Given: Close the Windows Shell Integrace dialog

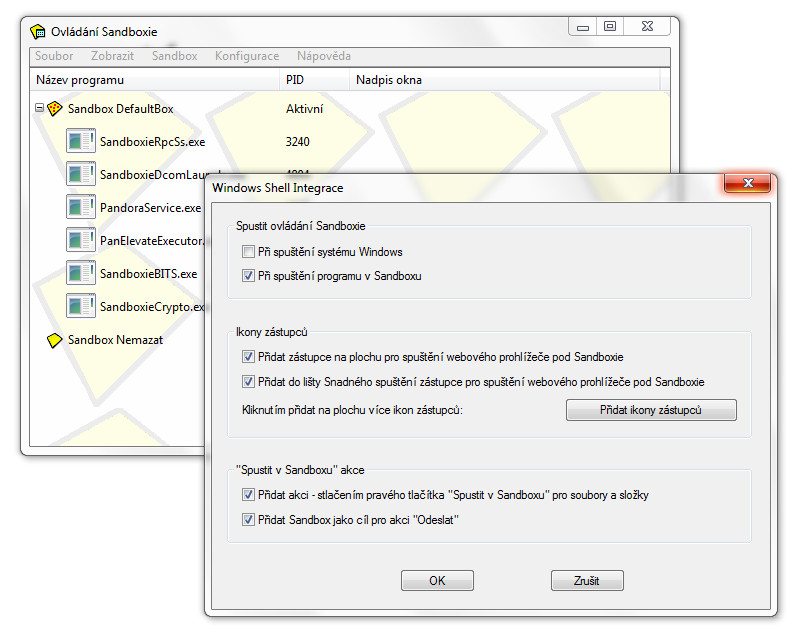Looking at the screenshot, I should [747, 183].
